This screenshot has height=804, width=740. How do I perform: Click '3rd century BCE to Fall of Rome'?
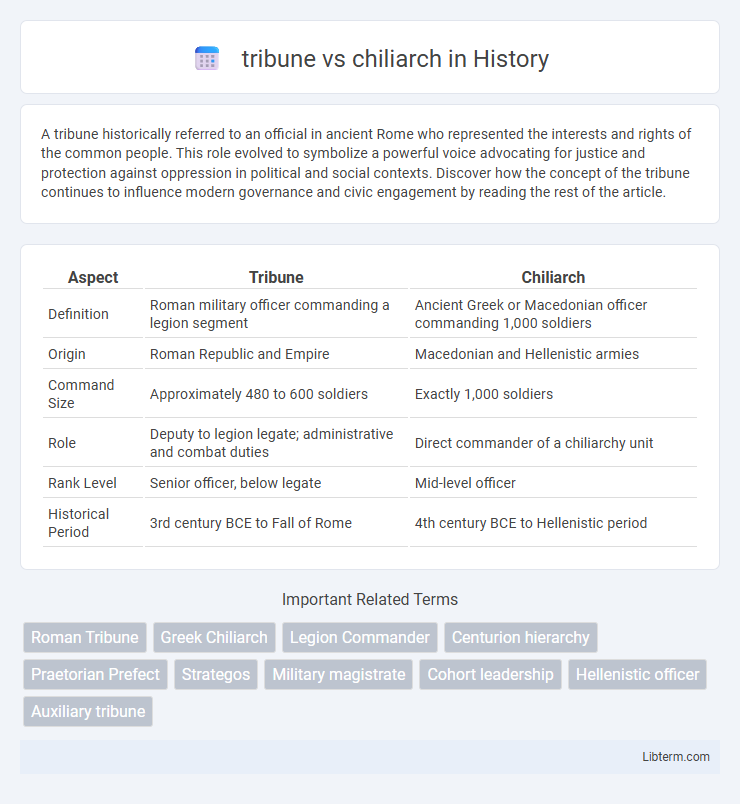click(x=251, y=523)
